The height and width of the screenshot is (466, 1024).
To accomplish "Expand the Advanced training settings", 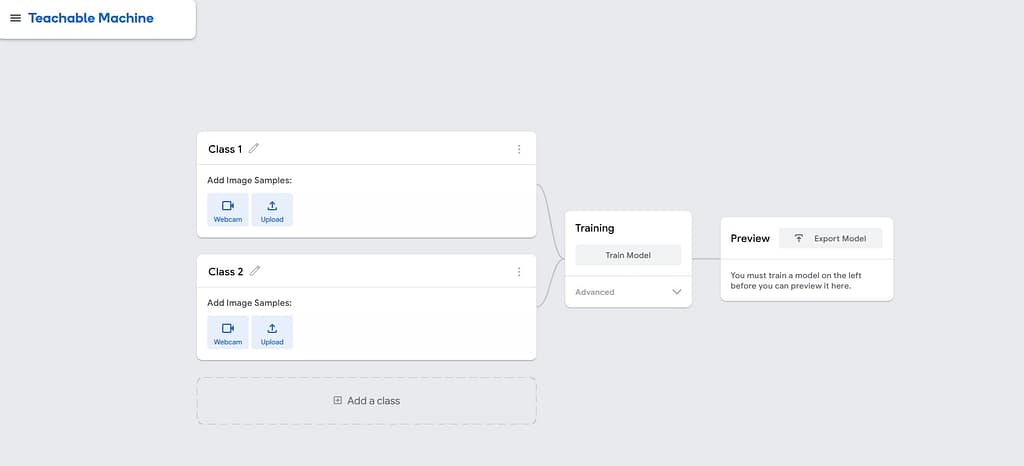I will (x=676, y=292).
